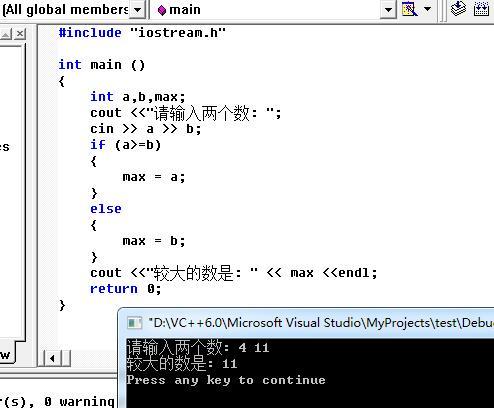494x408 pixels.
Task: Click the WizardBar actions magic wand icon
Action: [x=409, y=9]
